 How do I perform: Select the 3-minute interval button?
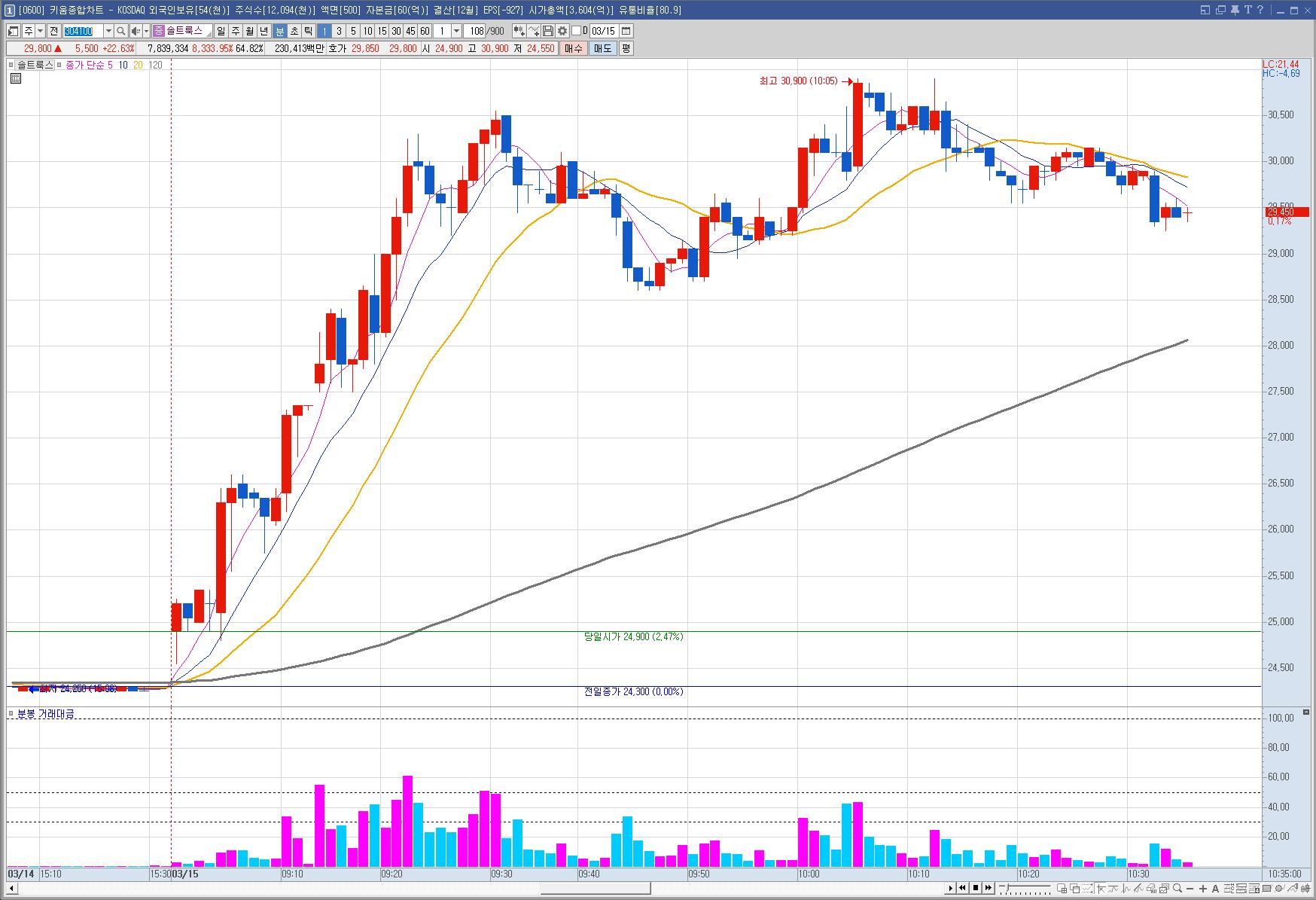pyautogui.click(x=339, y=31)
